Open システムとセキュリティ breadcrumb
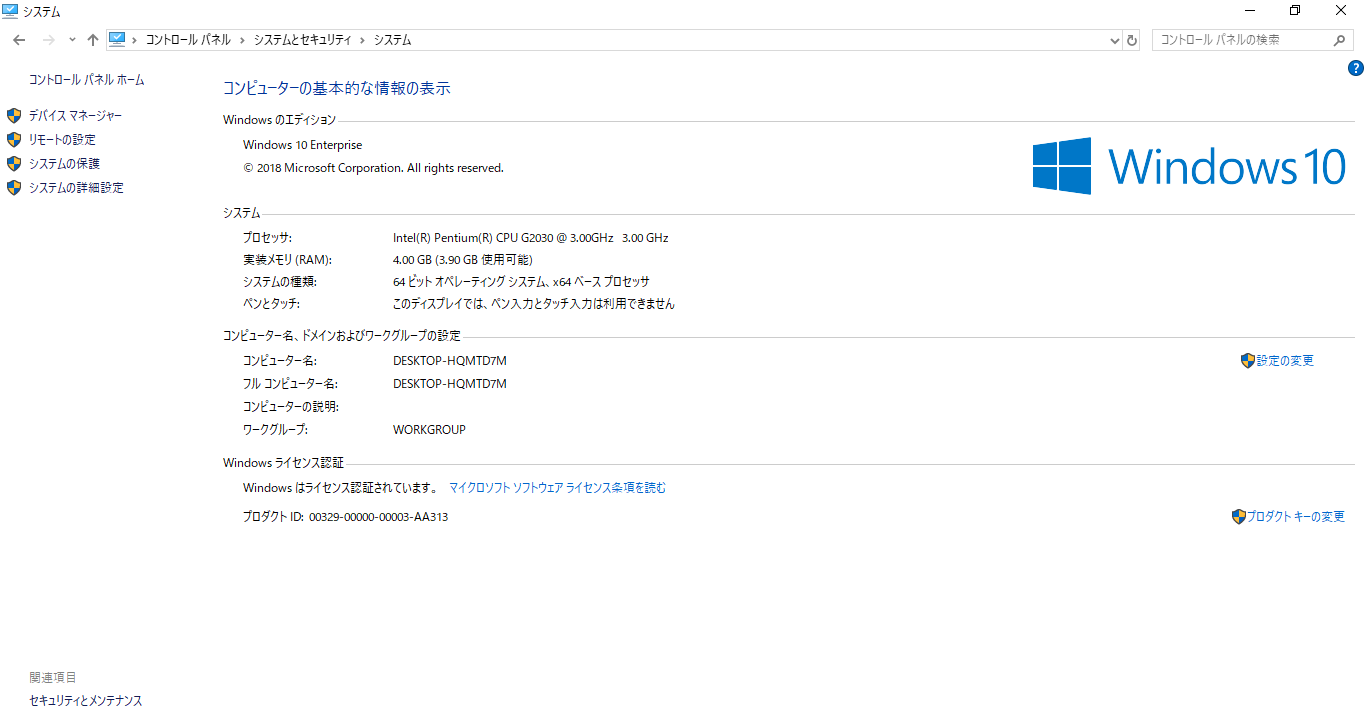Viewport: 1366px width, 728px height. pyautogui.click(x=302, y=40)
